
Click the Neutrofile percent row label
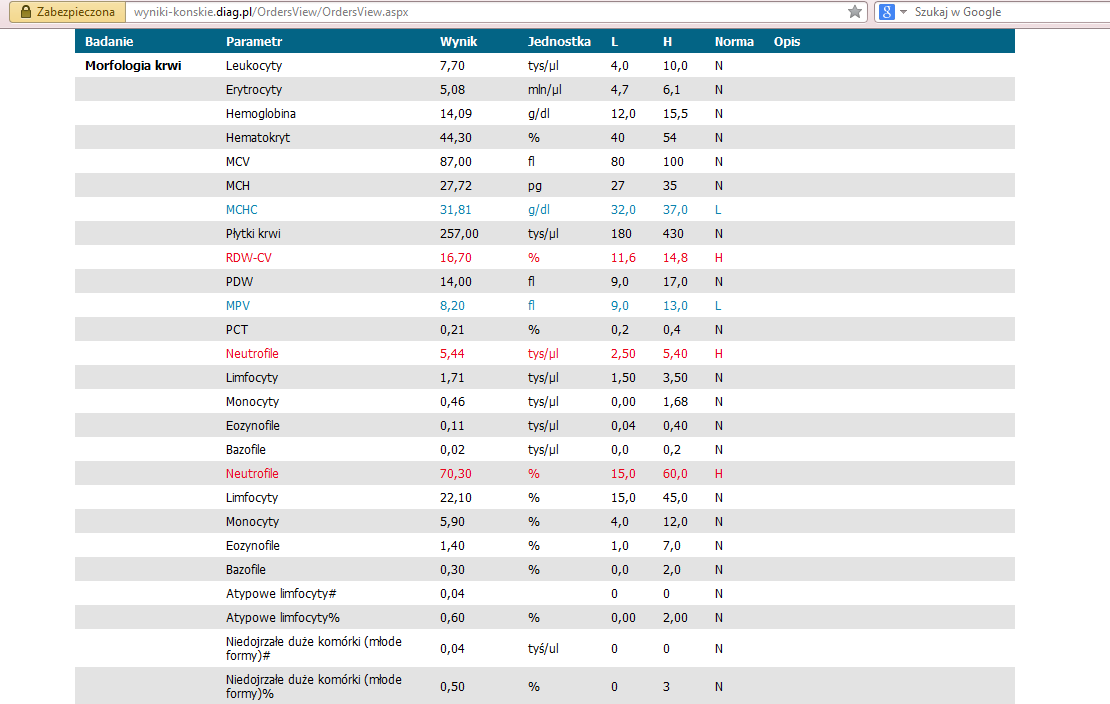[252, 474]
